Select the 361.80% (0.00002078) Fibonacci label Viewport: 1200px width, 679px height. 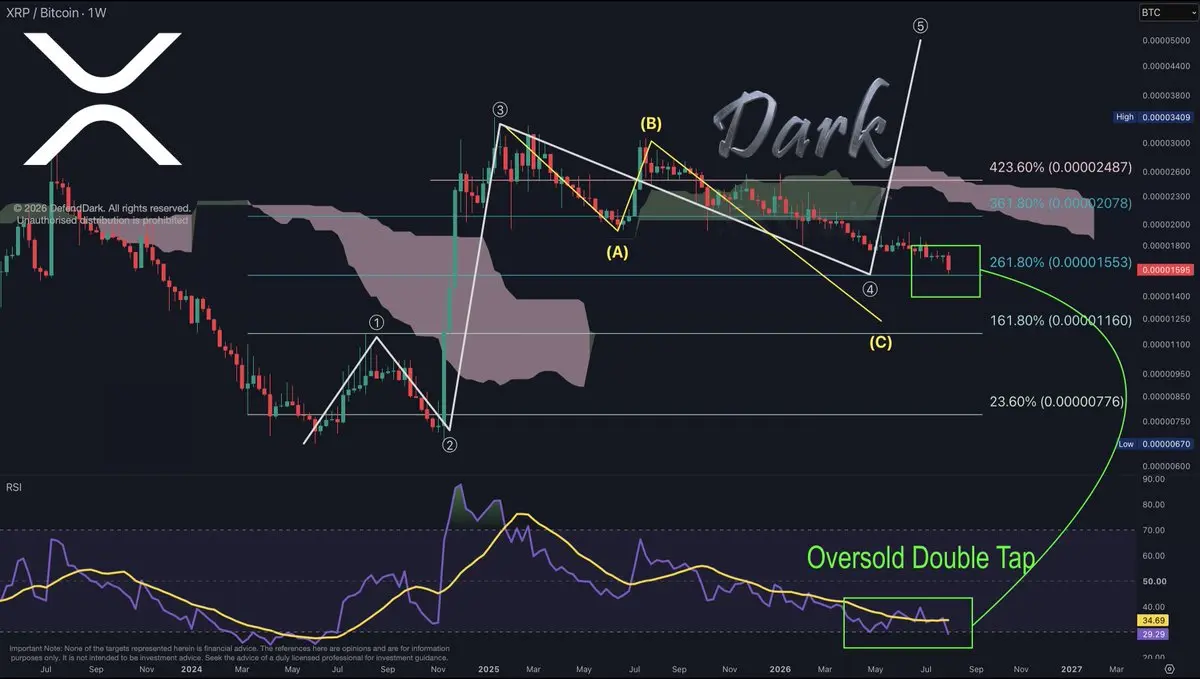[x=1059, y=204]
